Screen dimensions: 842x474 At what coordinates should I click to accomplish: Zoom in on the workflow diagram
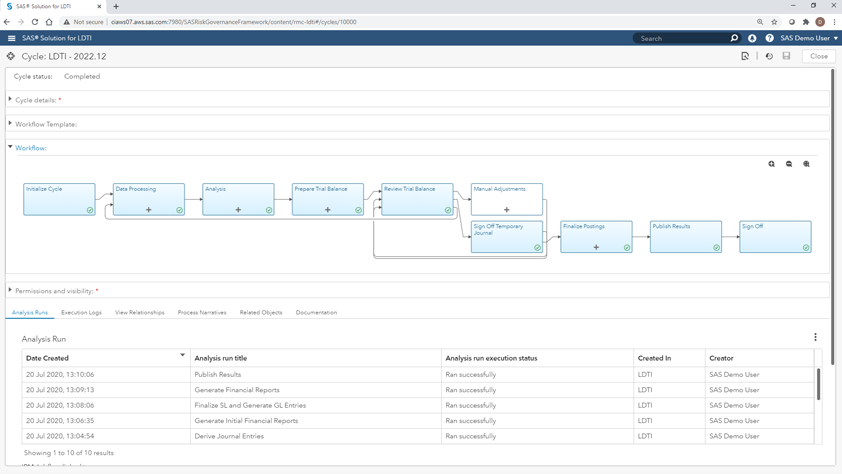click(x=772, y=164)
